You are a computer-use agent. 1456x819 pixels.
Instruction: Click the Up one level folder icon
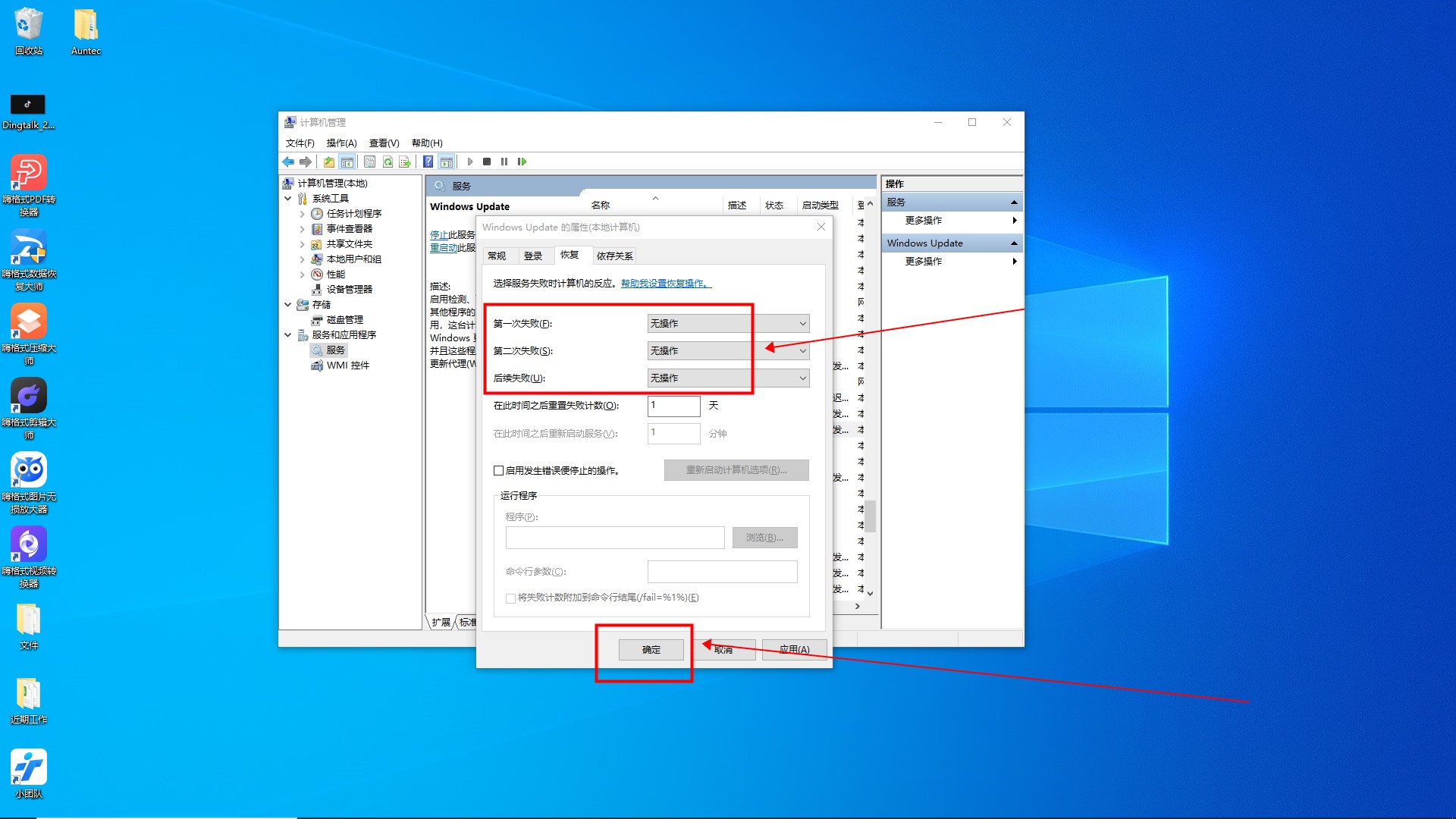[x=329, y=162]
